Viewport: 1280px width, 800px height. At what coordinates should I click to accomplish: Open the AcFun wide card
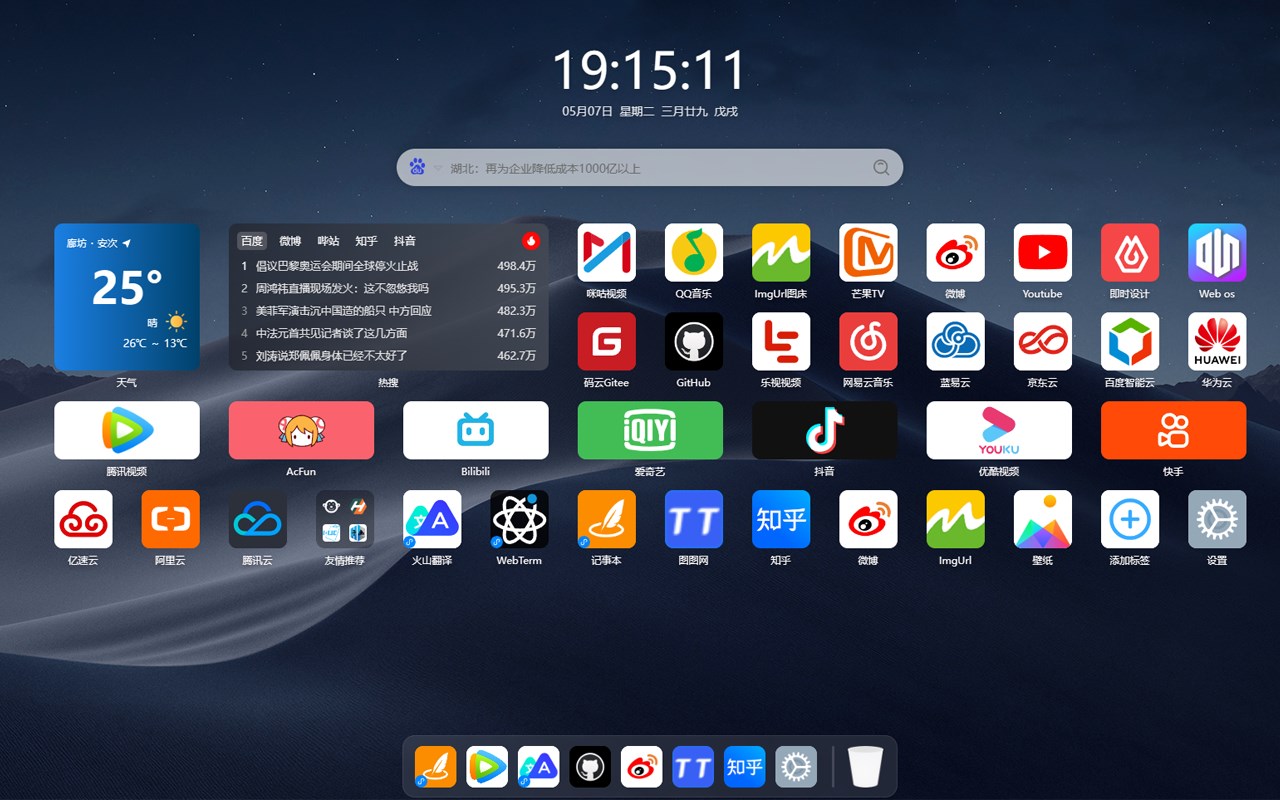pos(301,430)
